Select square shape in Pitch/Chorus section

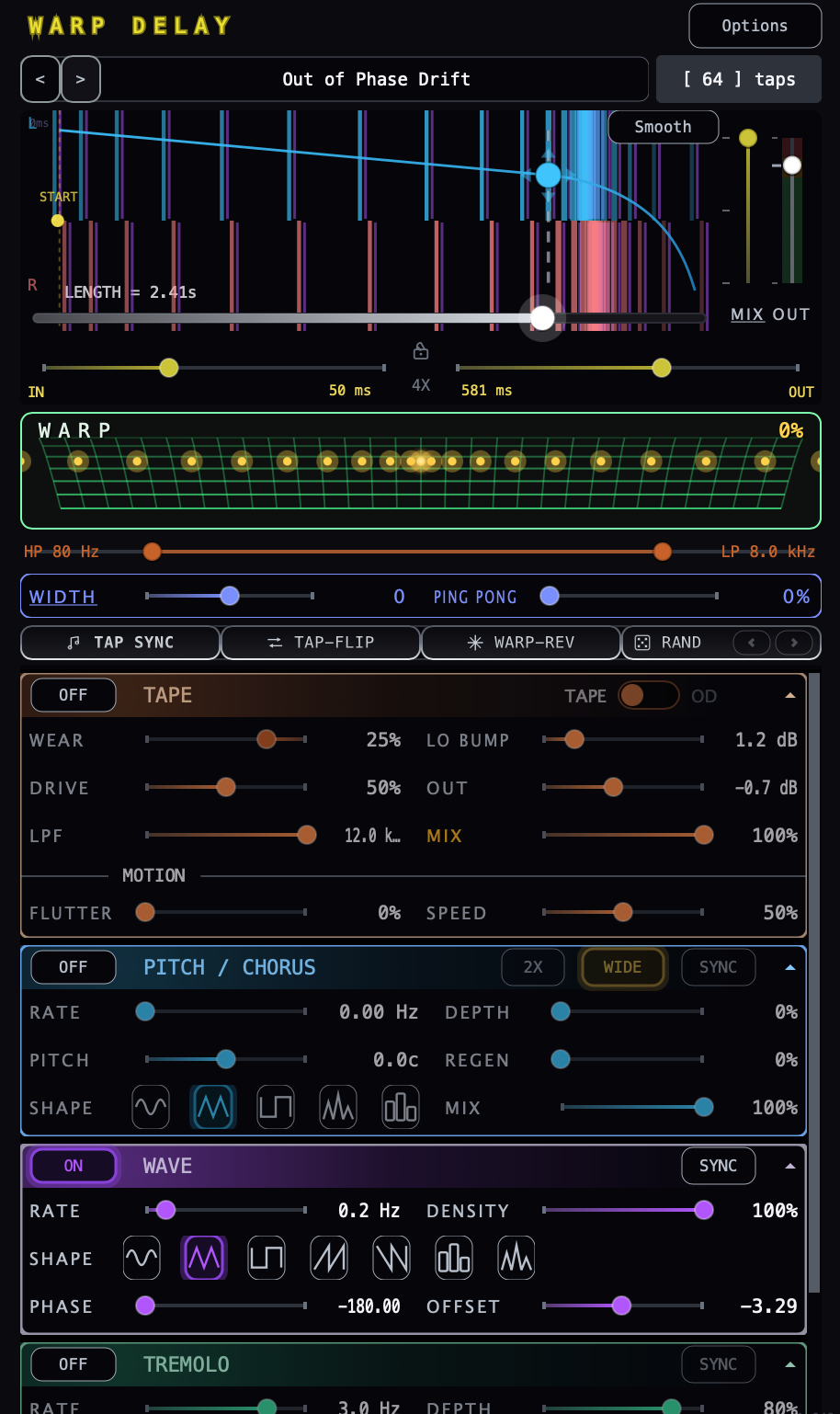(276, 1107)
